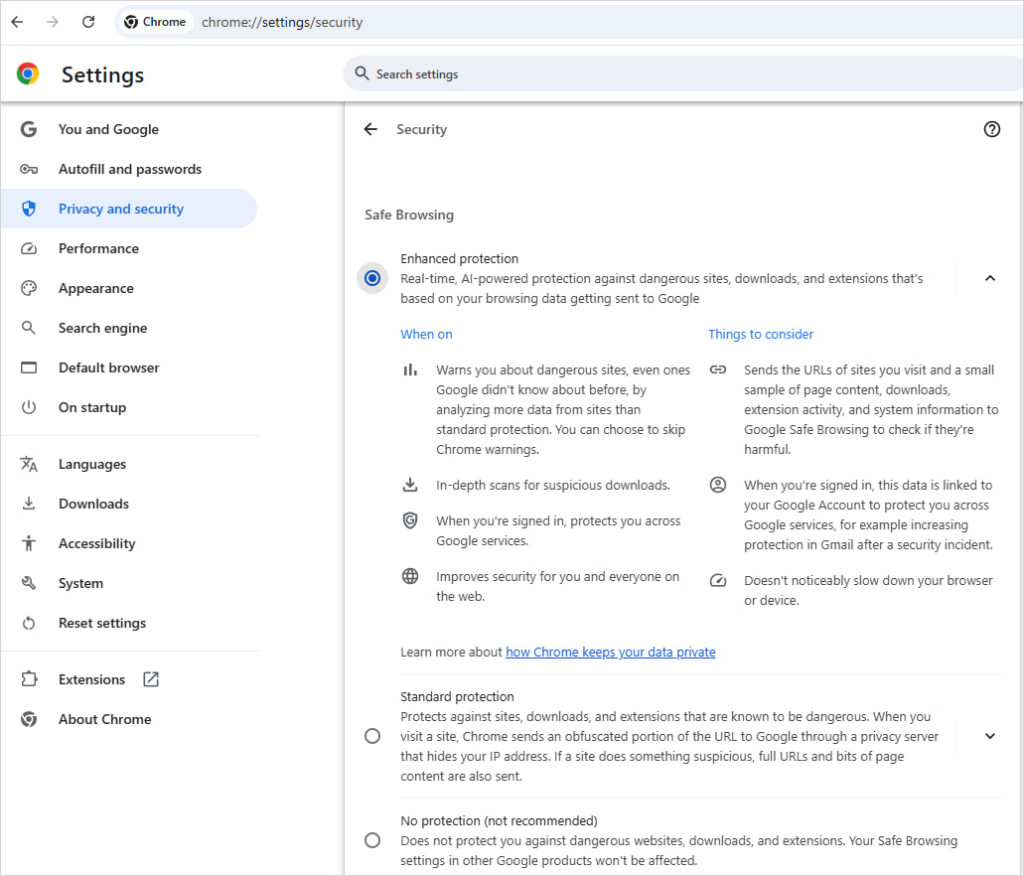Enable Standard protection
Image resolution: width=1024 pixels, height=876 pixels.
click(372, 736)
